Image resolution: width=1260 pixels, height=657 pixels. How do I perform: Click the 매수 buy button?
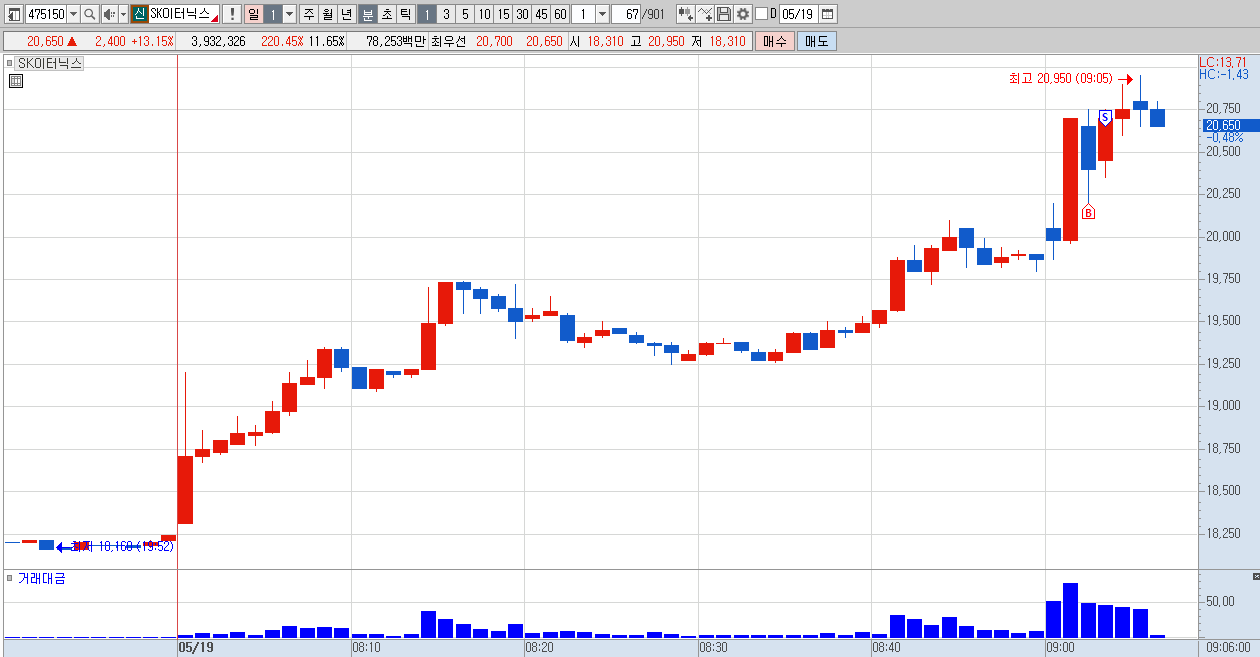pyautogui.click(x=775, y=41)
